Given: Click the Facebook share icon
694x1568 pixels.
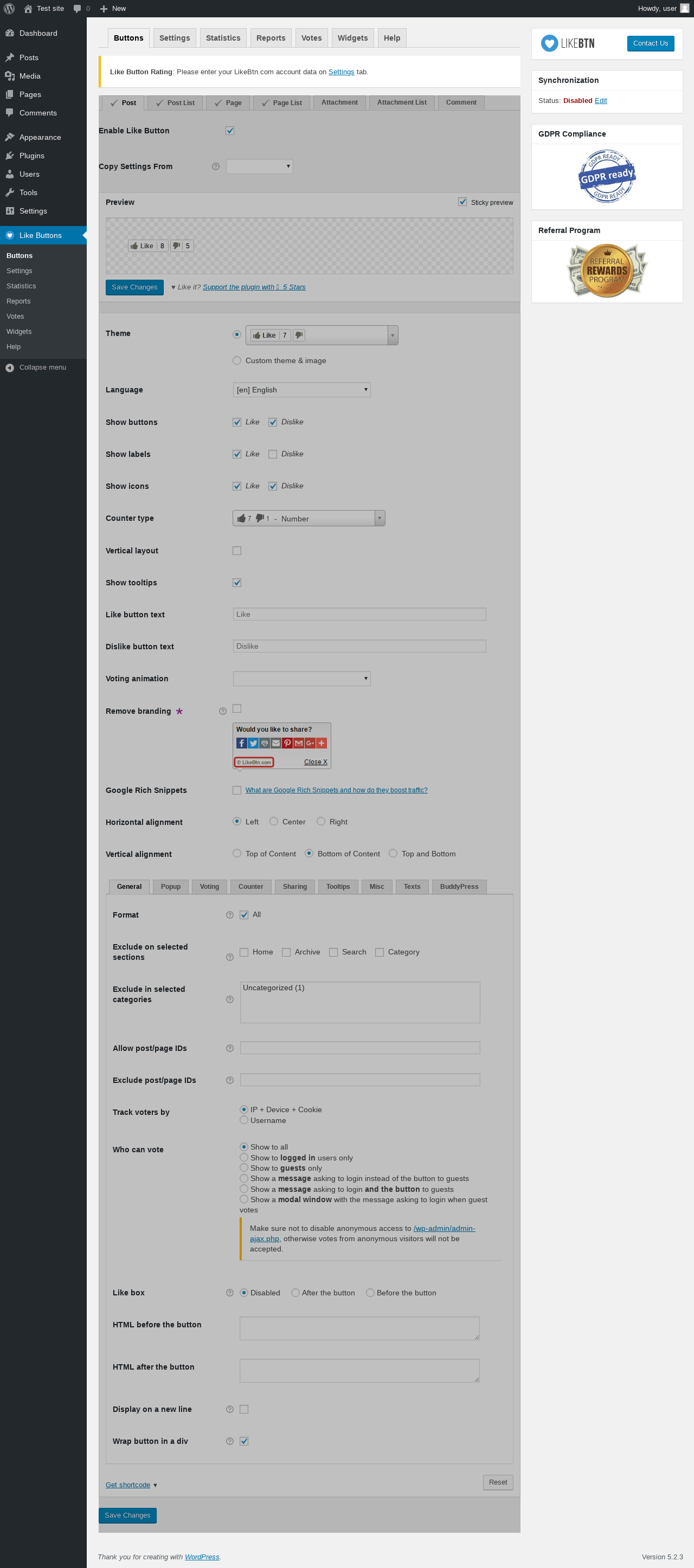Looking at the screenshot, I should (242, 743).
